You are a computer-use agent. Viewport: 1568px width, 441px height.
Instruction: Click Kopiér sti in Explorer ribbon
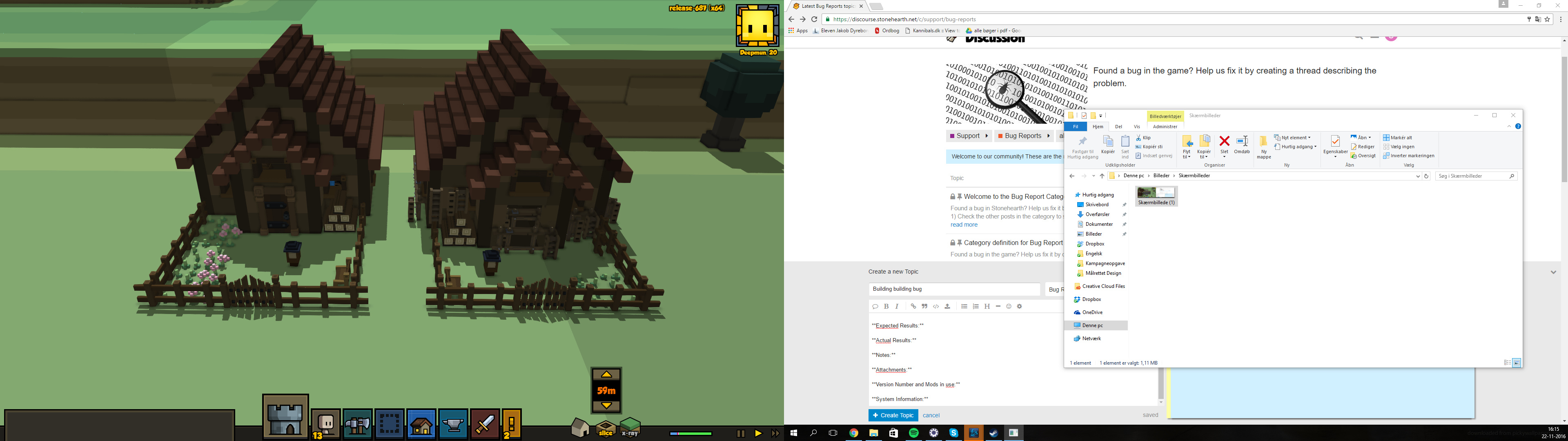(1149, 147)
